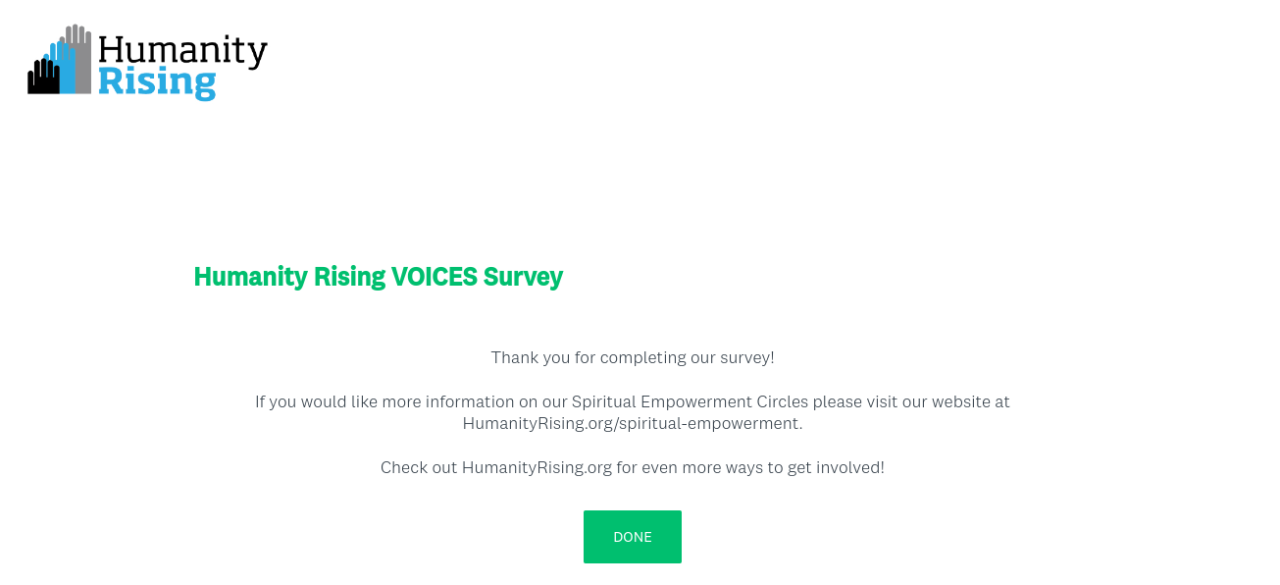Click the words 'Humanity Rising' in the heading
This screenshot has width=1280, height=585.
(x=289, y=277)
